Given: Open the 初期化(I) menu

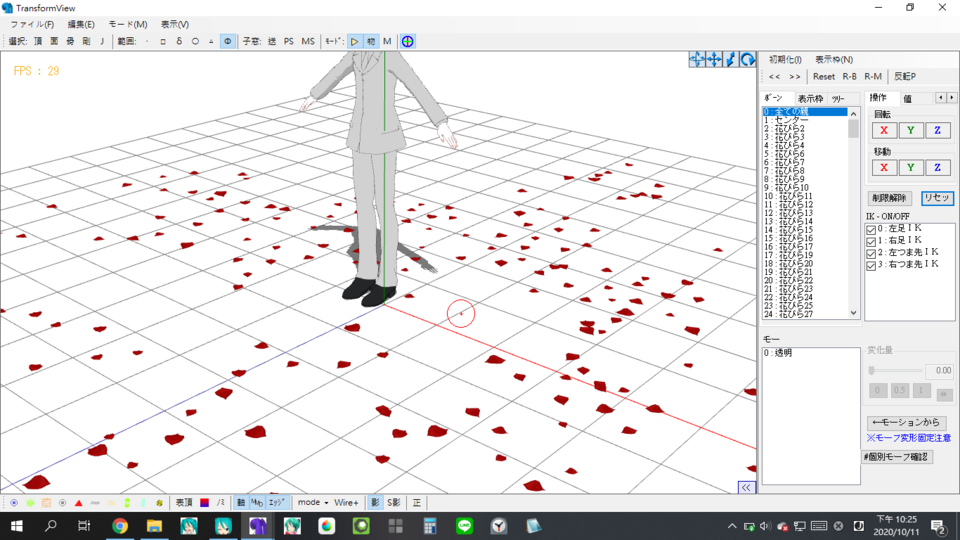Looking at the screenshot, I should (785, 59).
